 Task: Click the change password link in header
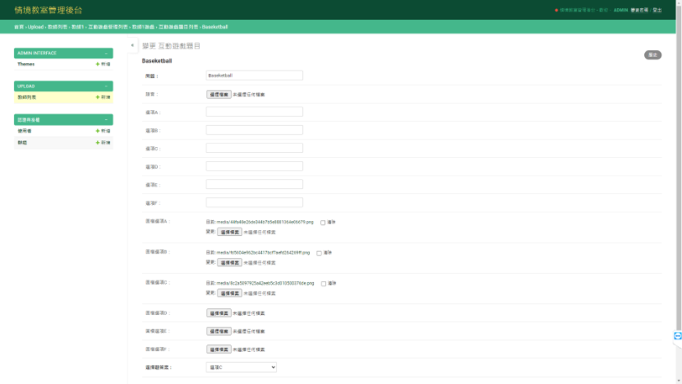point(639,10)
